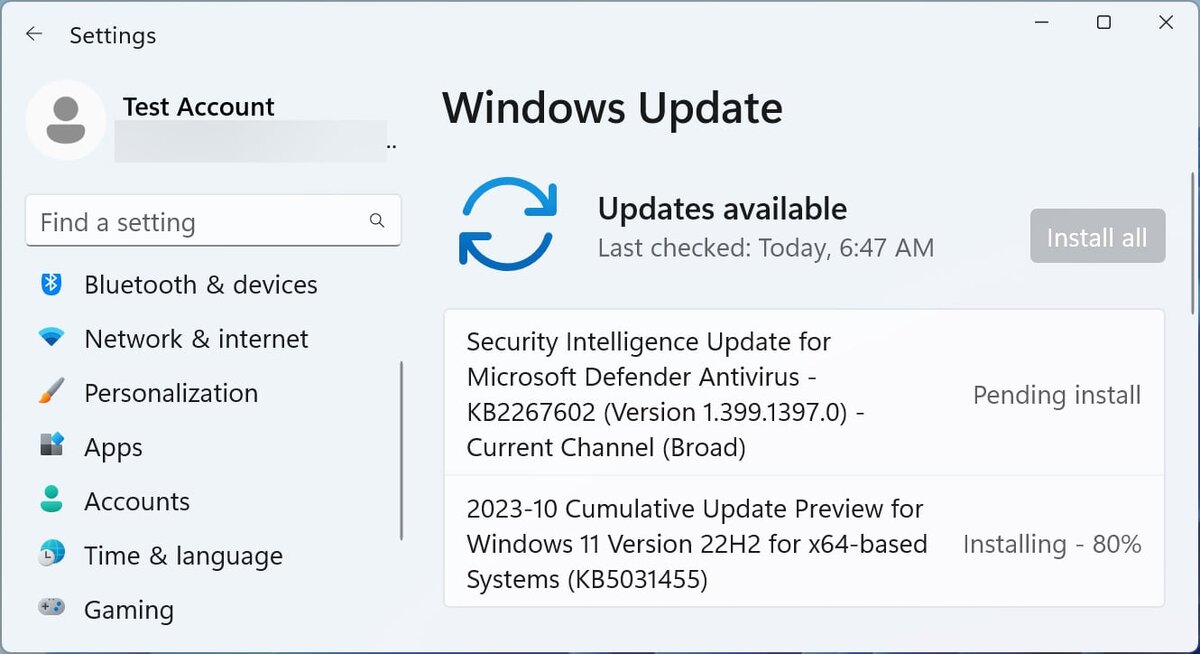Click the Apps icon in sidebar
This screenshot has height=654, width=1200.
coord(52,446)
